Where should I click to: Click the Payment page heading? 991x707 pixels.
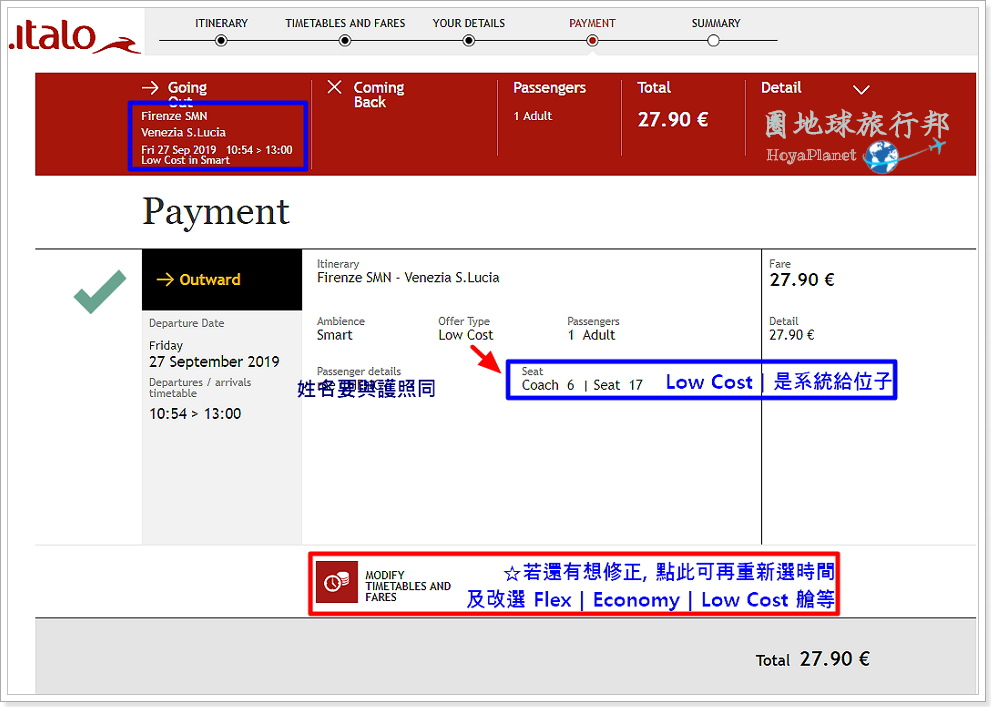pos(216,212)
